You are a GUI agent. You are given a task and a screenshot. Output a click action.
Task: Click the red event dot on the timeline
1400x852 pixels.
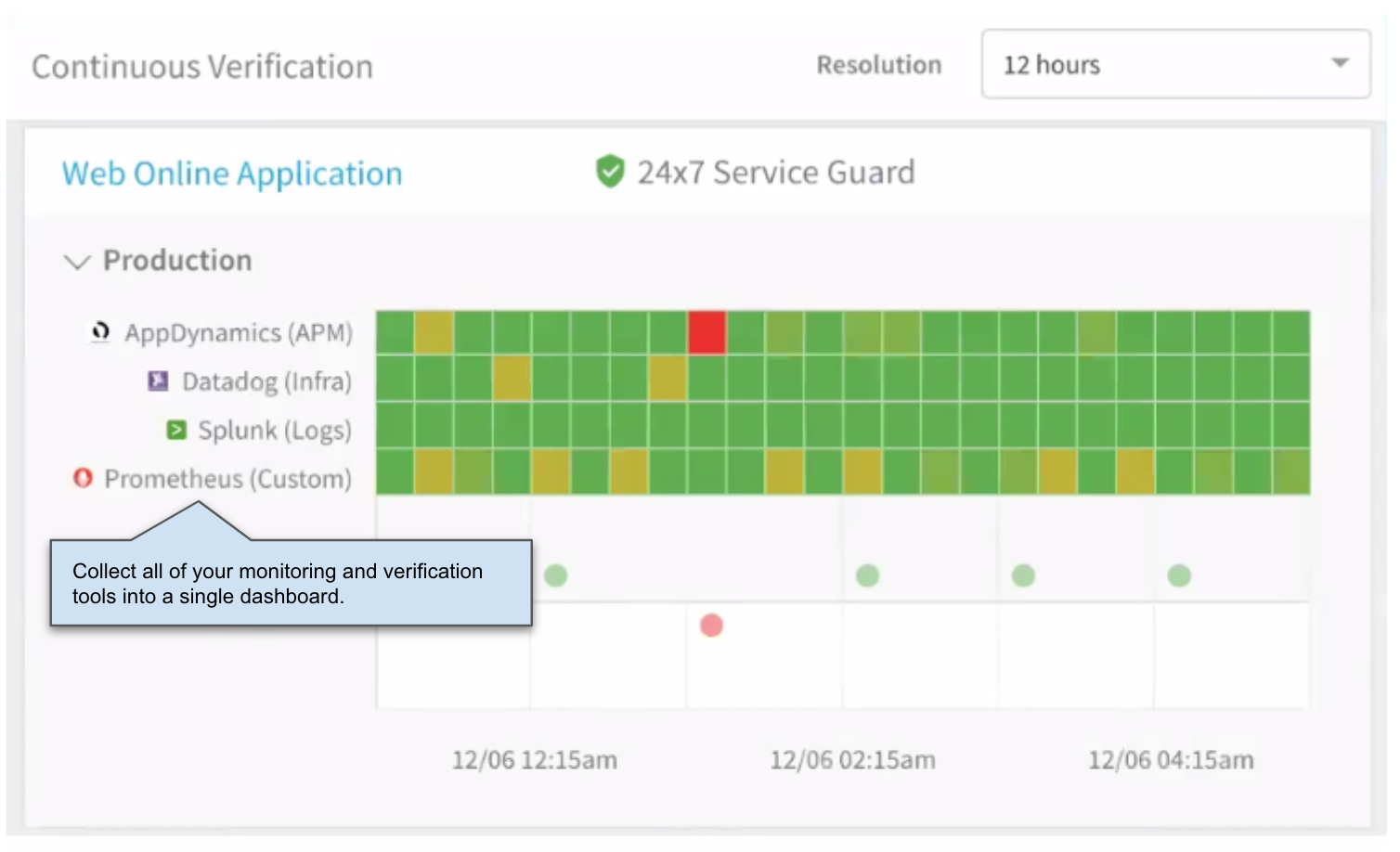711,626
